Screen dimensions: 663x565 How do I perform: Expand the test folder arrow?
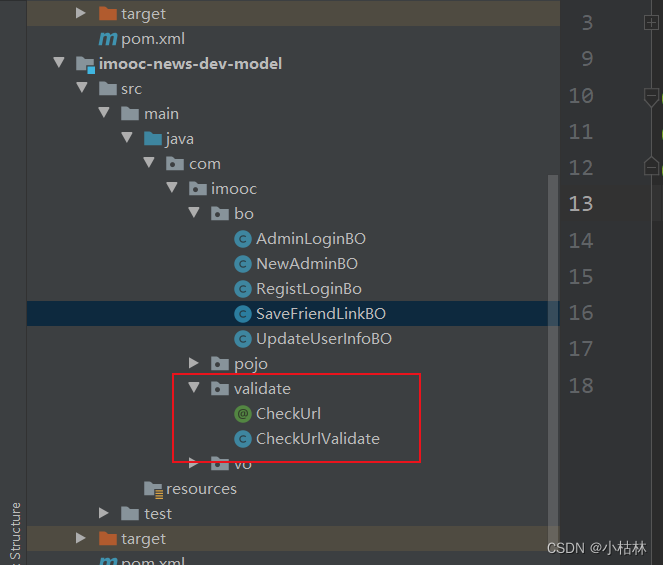(x=104, y=514)
